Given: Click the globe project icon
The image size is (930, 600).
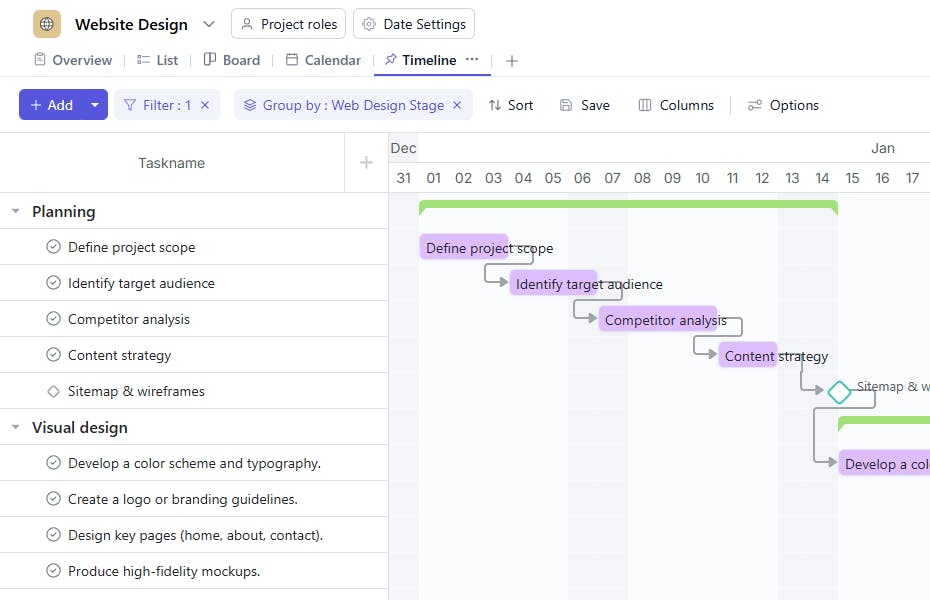Looking at the screenshot, I should point(47,24).
